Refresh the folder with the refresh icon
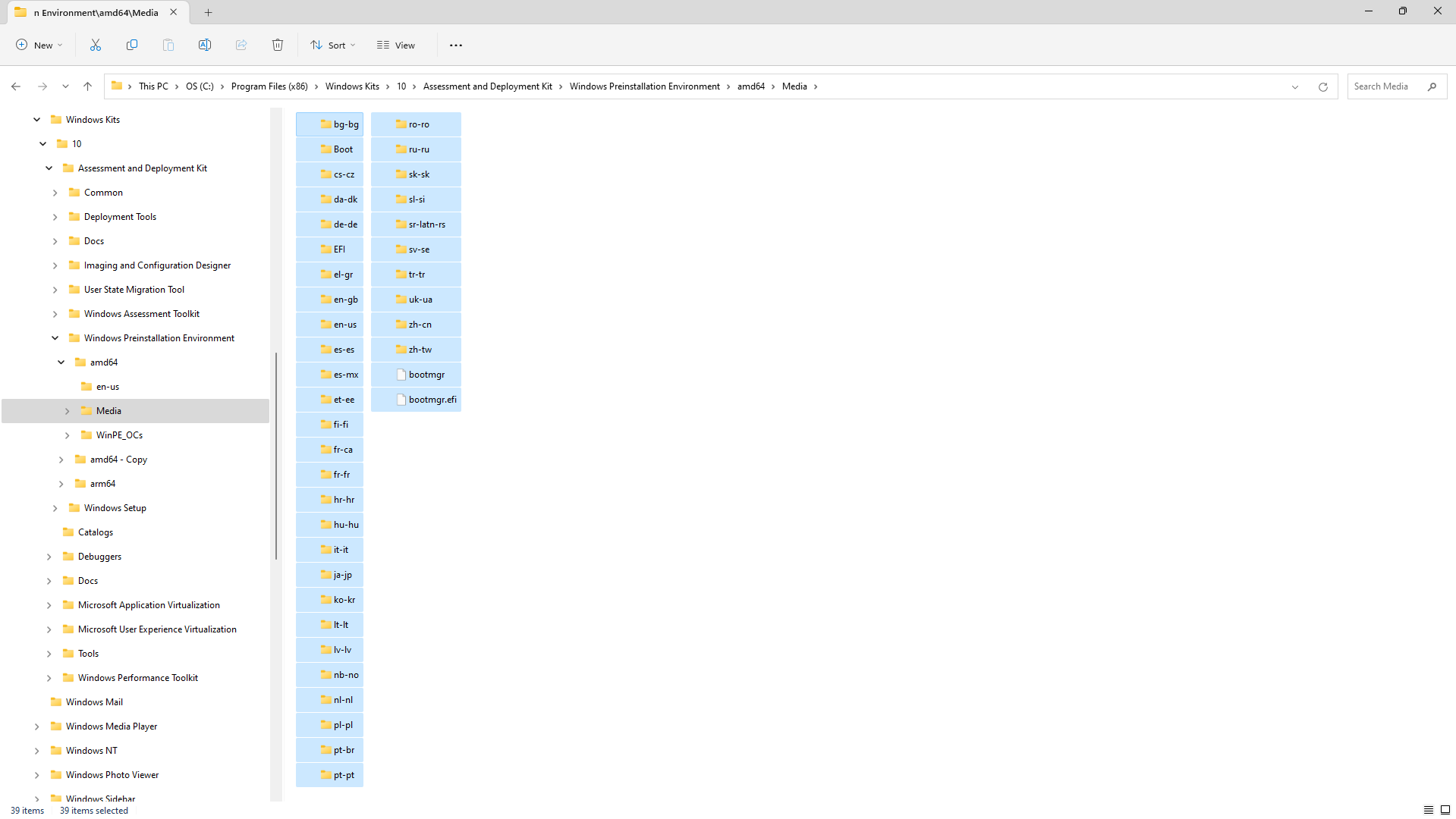 click(1323, 86)
